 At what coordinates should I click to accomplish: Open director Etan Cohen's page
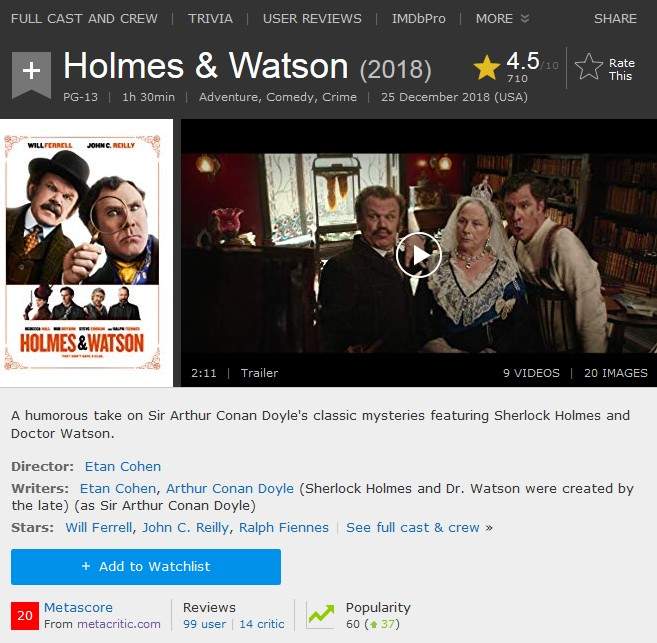(123, 467)
